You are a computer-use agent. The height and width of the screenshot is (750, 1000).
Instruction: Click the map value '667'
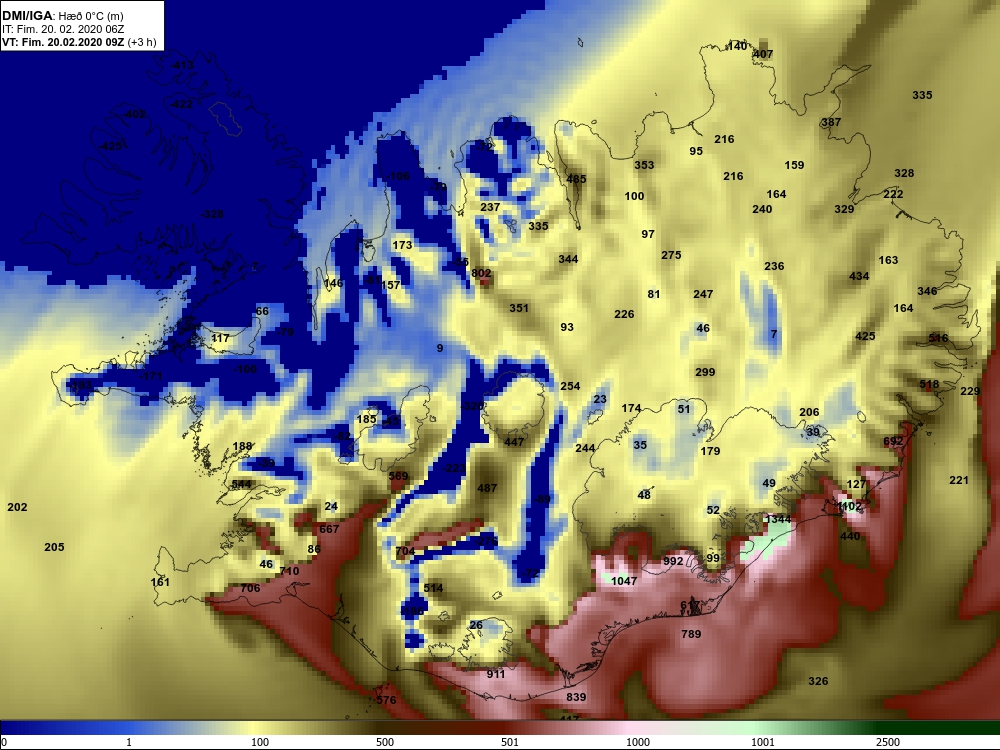(329, 529)
